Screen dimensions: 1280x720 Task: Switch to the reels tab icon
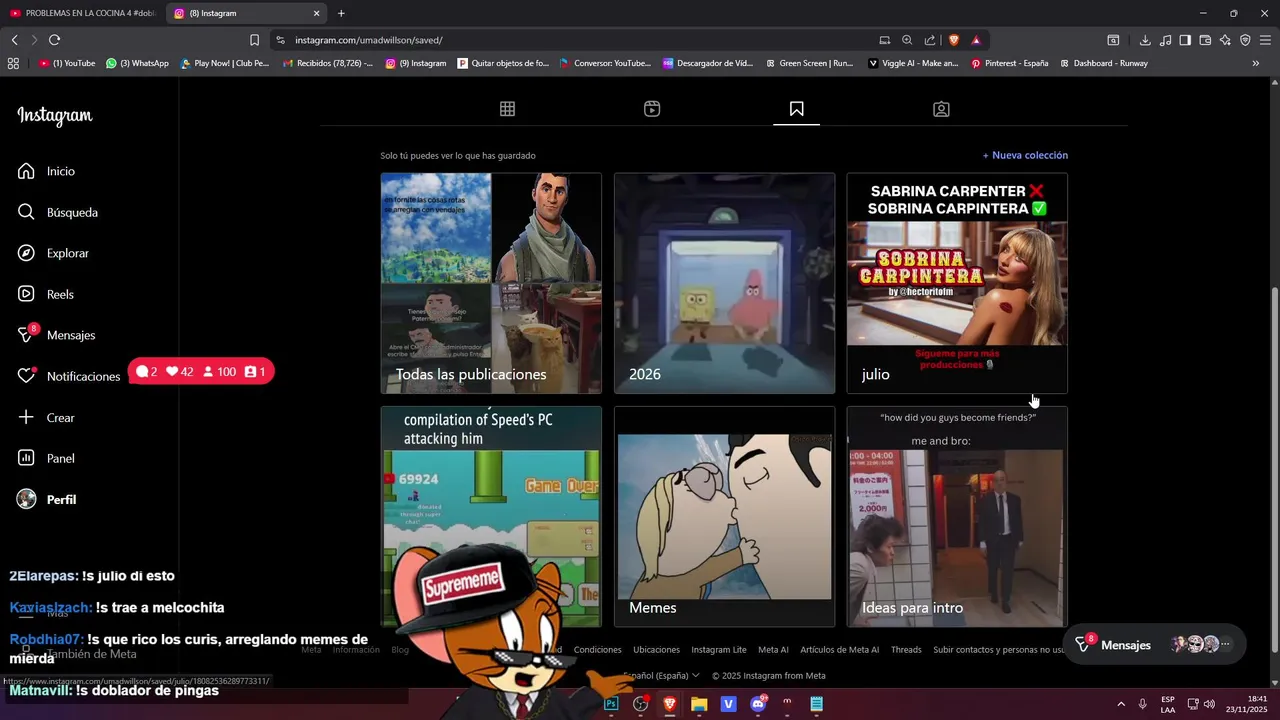(652, 109)
